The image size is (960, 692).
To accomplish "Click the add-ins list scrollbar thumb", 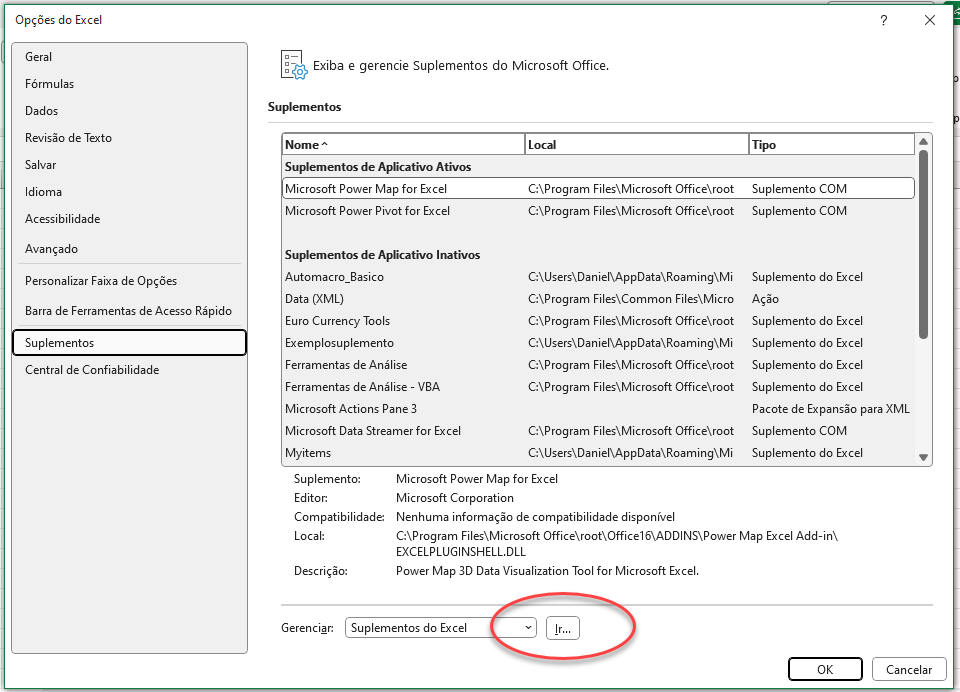I will 923,244.
